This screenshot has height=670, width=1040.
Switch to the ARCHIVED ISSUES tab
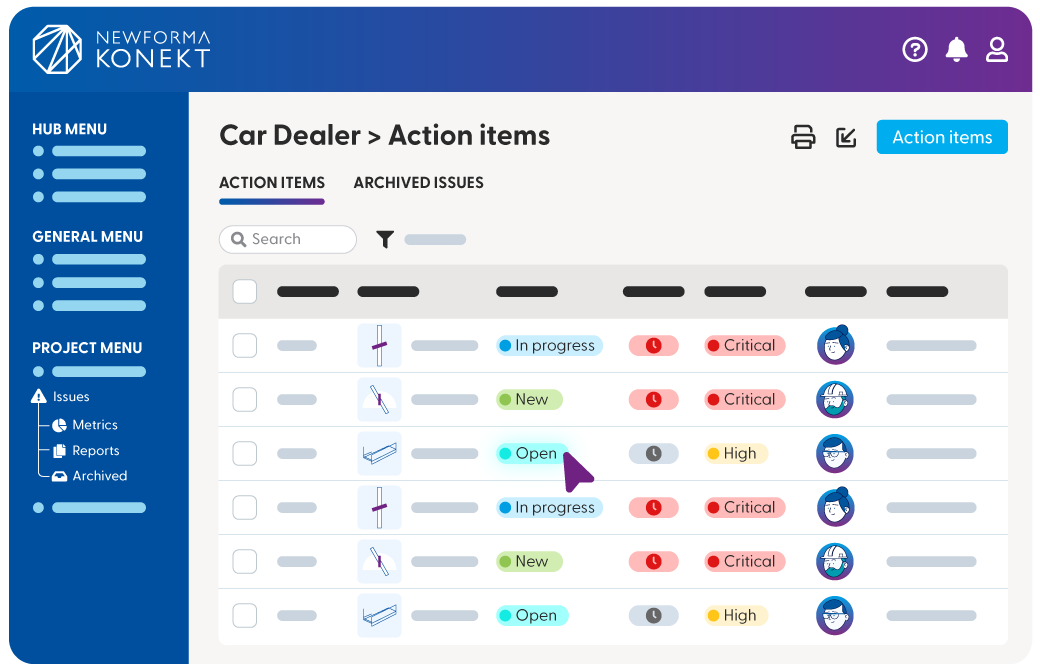point(418,183)
